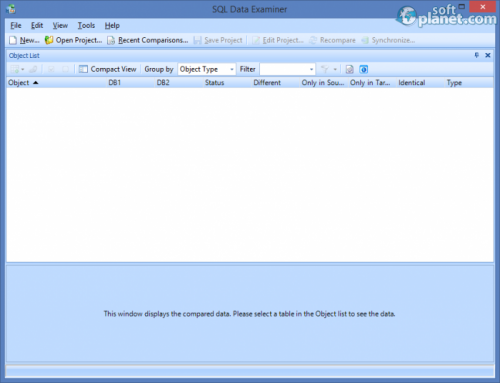Screen dimensions: 500x383
Task: Open the Filter combo box dropdown
Action: coord(311,69)
